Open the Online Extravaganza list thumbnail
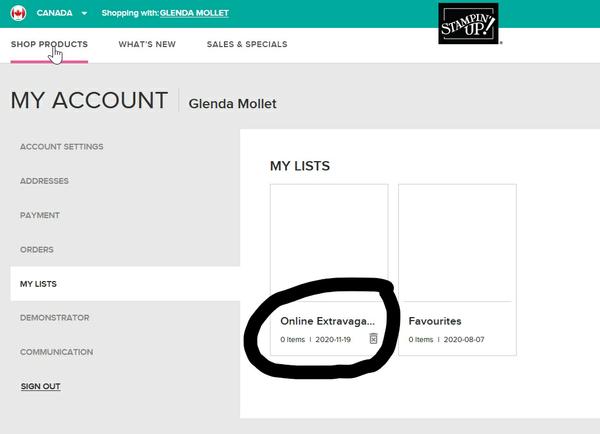The image size is (600, 434). tap(329, 242)
